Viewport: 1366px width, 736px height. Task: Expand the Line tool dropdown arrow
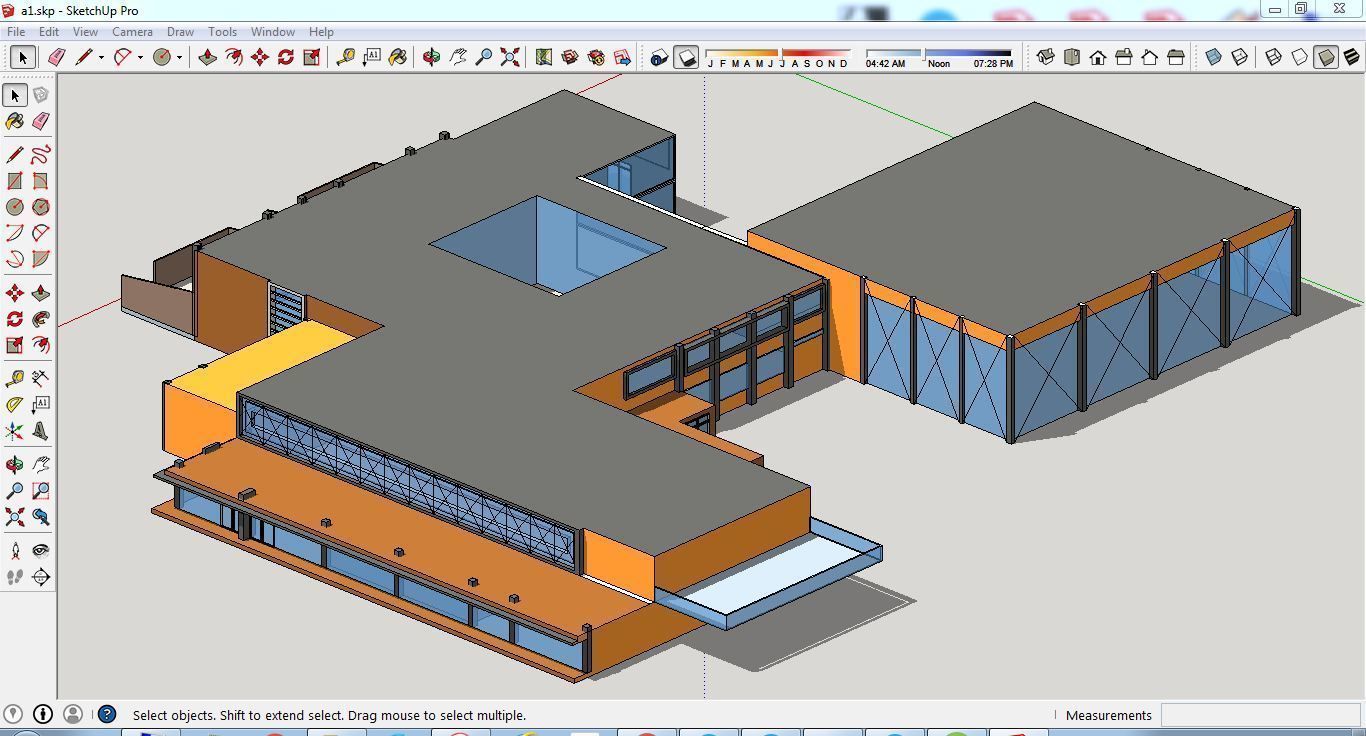[x=101, y=57]
